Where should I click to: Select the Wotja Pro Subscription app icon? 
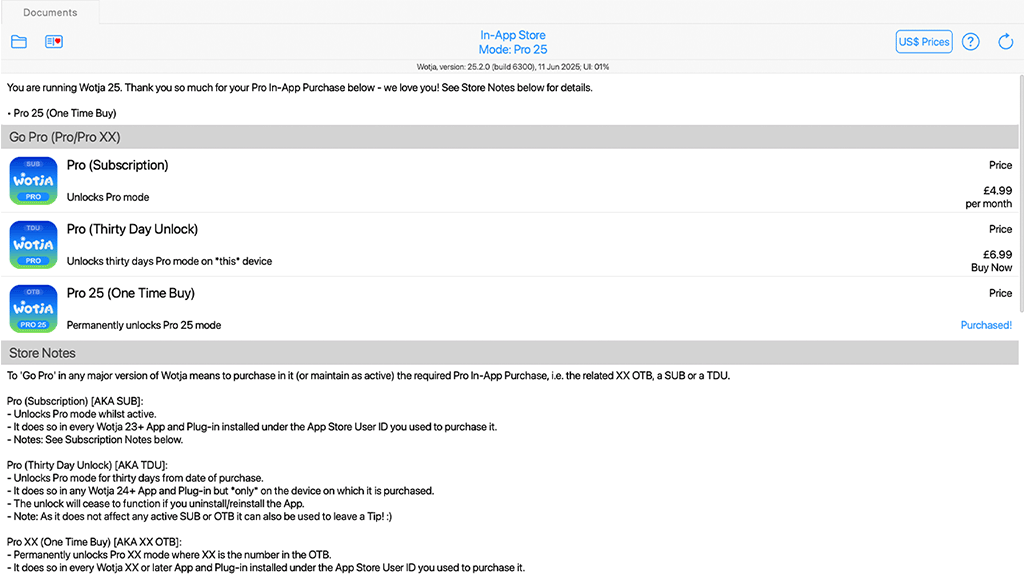[33, 181]
